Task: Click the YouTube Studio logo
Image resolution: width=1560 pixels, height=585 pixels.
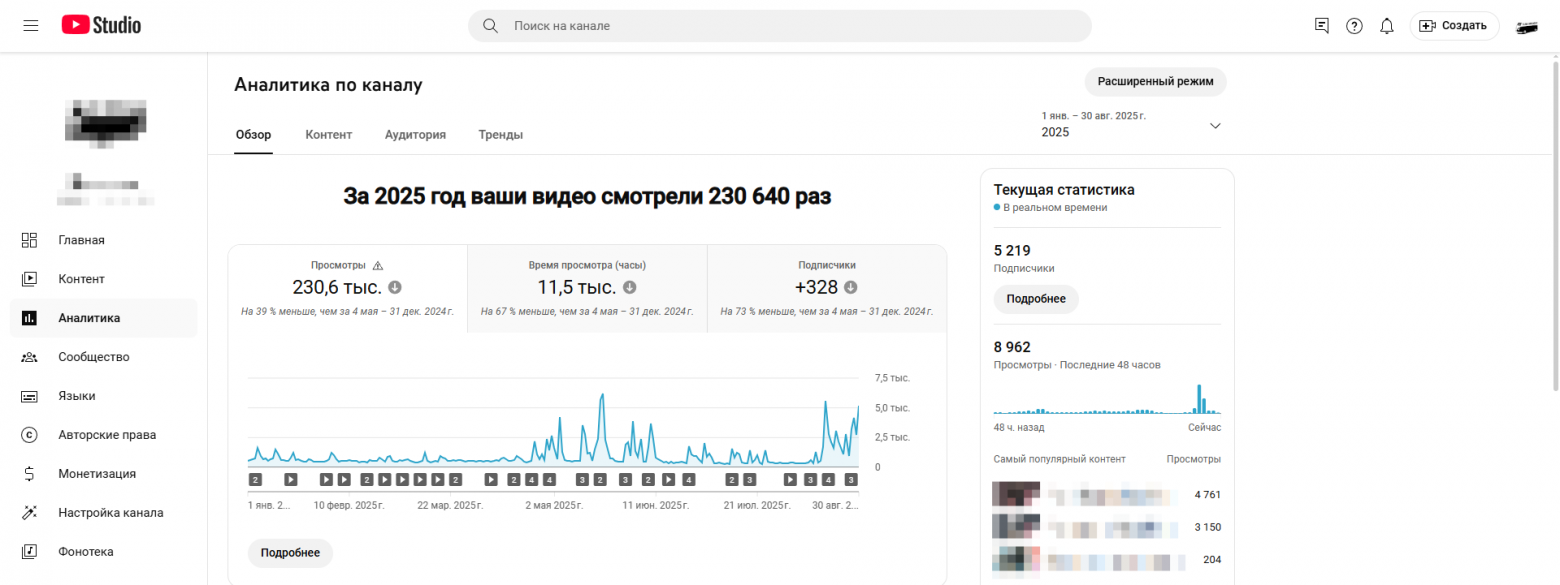Action: [100, 25]
